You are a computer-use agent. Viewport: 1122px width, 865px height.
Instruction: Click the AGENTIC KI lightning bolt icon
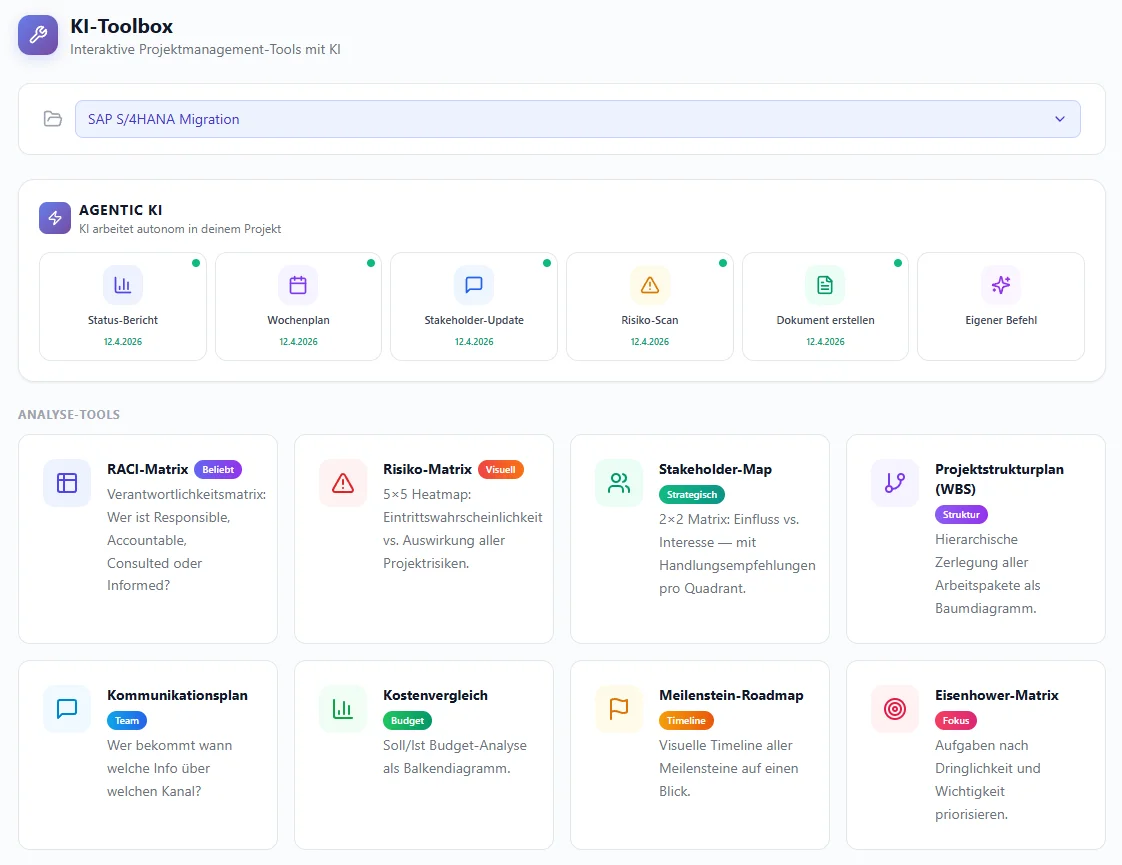coord(55,218)
